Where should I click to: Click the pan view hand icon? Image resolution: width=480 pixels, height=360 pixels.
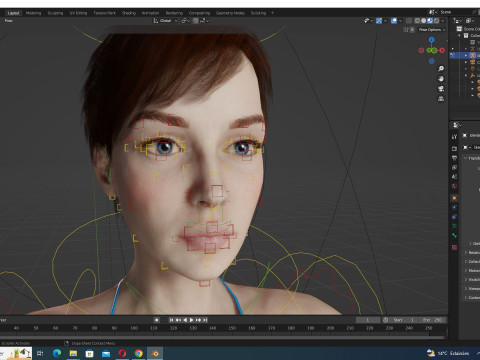pos(441,79)
